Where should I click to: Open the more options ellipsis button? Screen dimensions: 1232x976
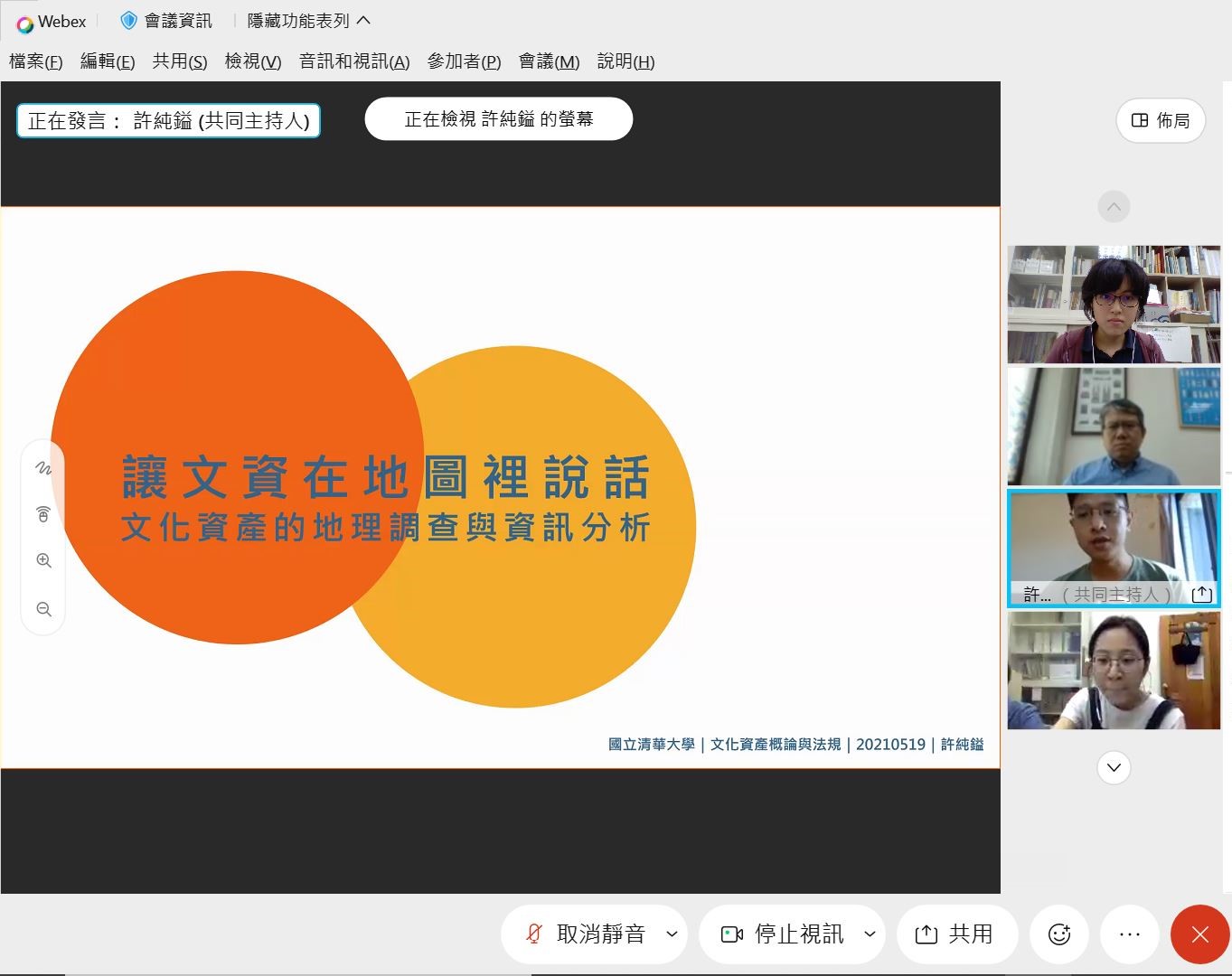click(1129, 934)
